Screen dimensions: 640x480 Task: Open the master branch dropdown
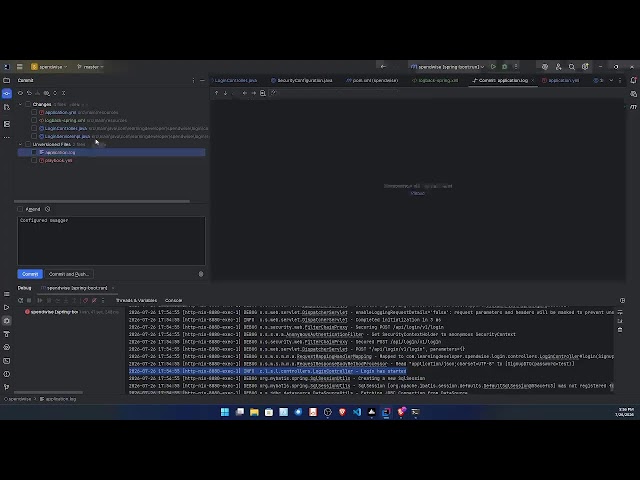pos(90,67)
